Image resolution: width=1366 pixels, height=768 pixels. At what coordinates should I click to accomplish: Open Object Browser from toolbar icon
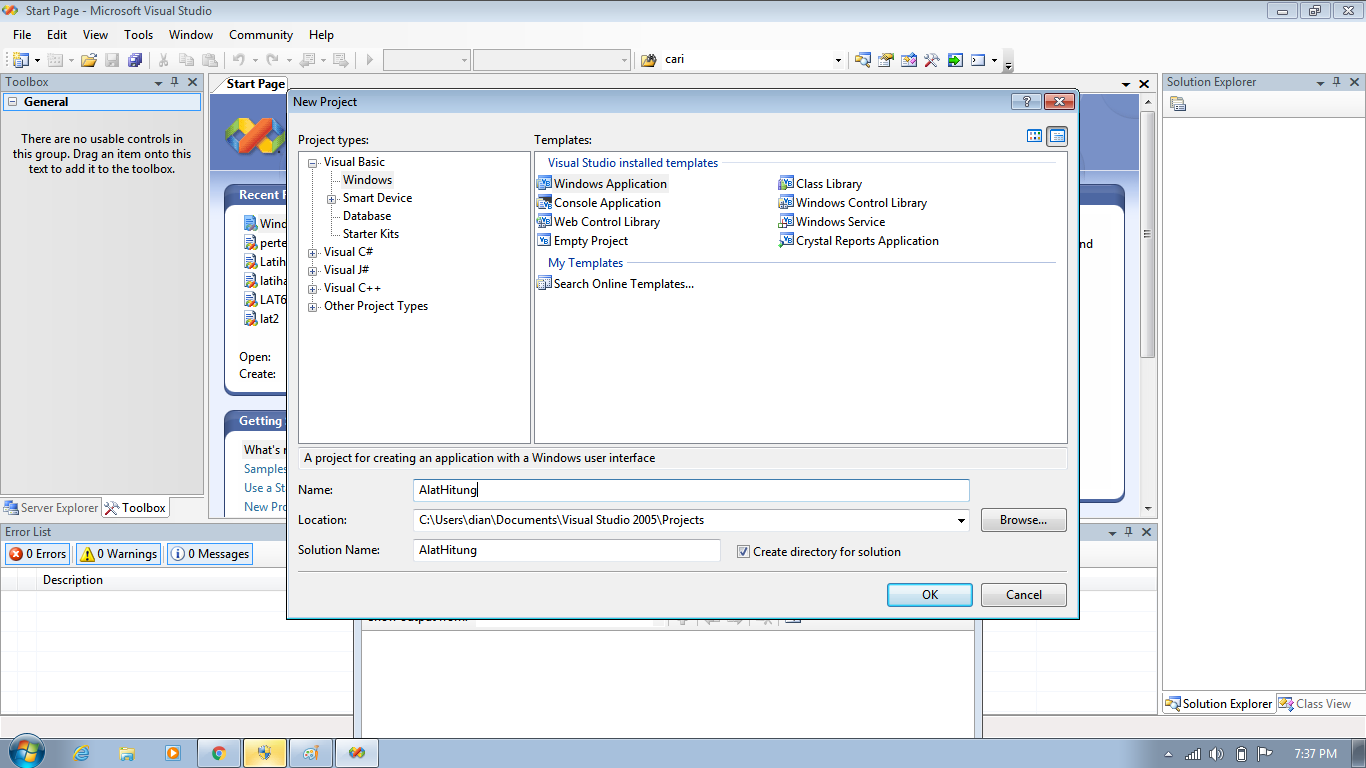908,60
